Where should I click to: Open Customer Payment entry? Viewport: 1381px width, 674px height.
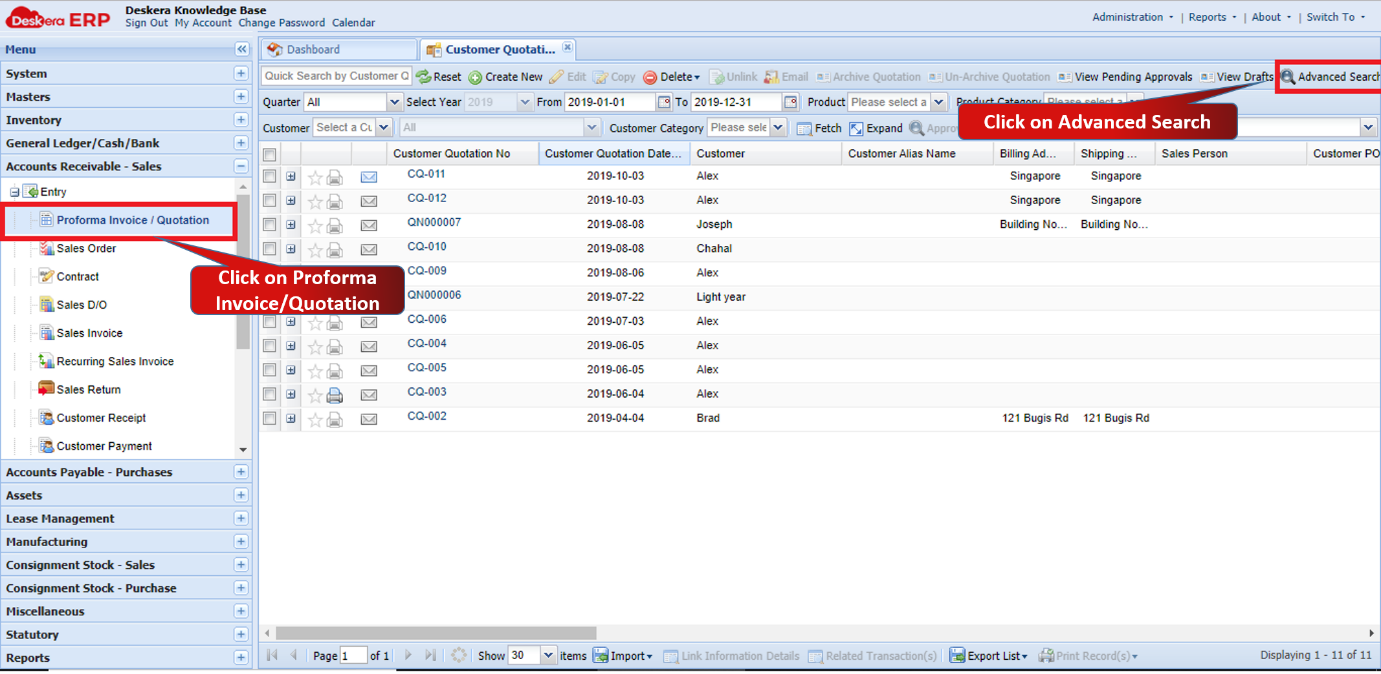click(104, 446)
